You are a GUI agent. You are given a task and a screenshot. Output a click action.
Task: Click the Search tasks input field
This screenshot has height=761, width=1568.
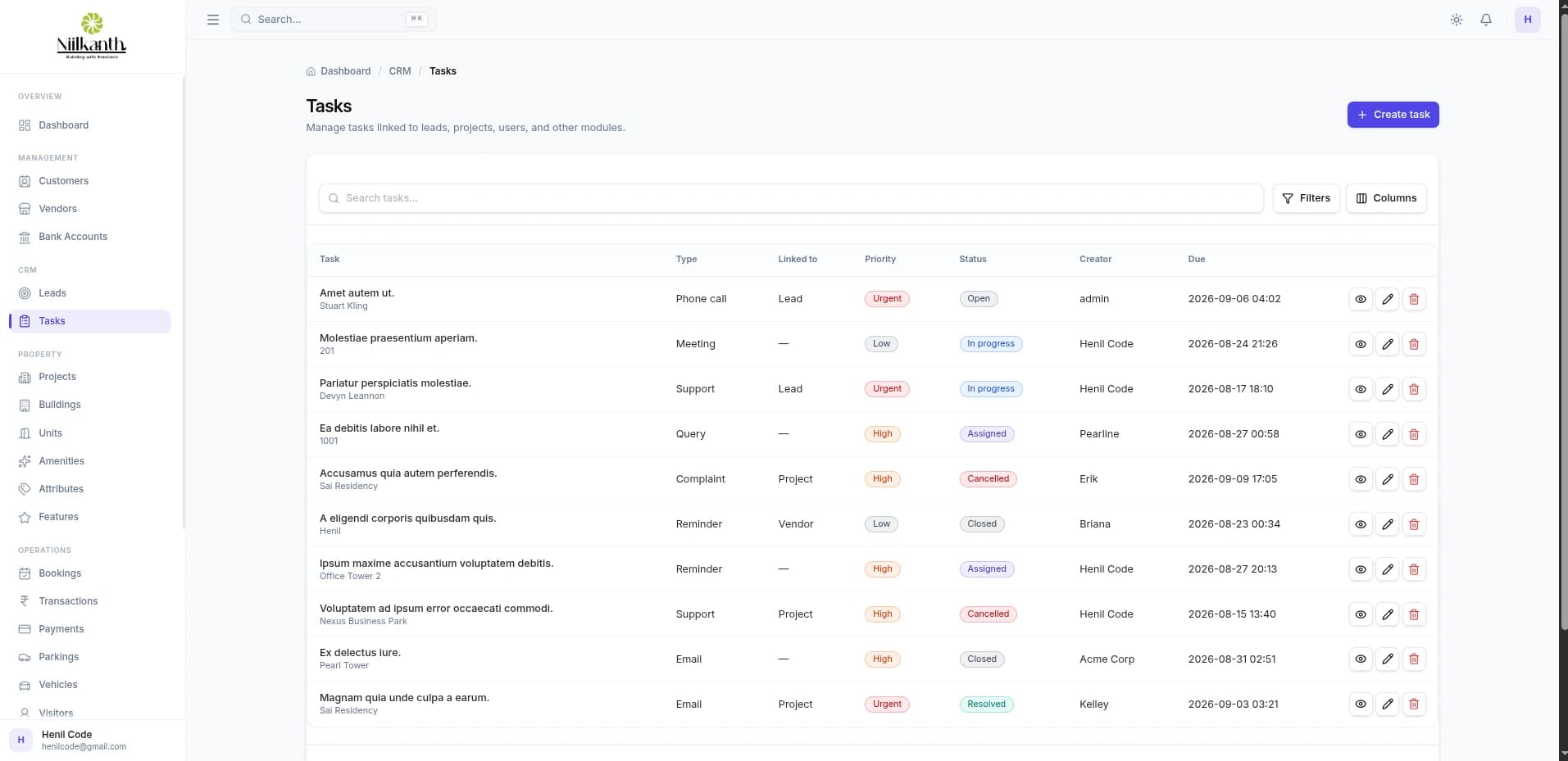coord(791,198)
